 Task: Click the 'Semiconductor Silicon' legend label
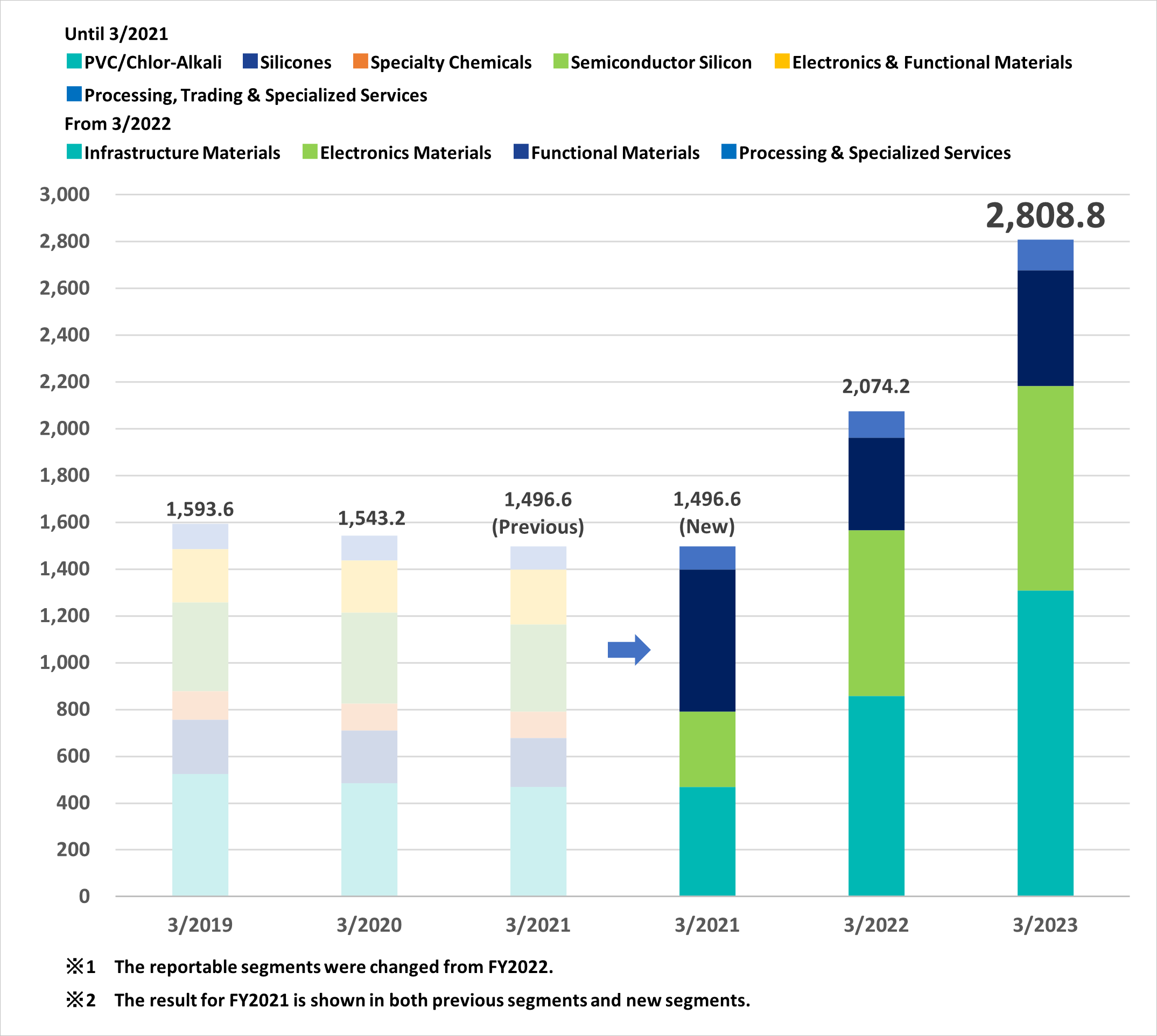point(661,62)
